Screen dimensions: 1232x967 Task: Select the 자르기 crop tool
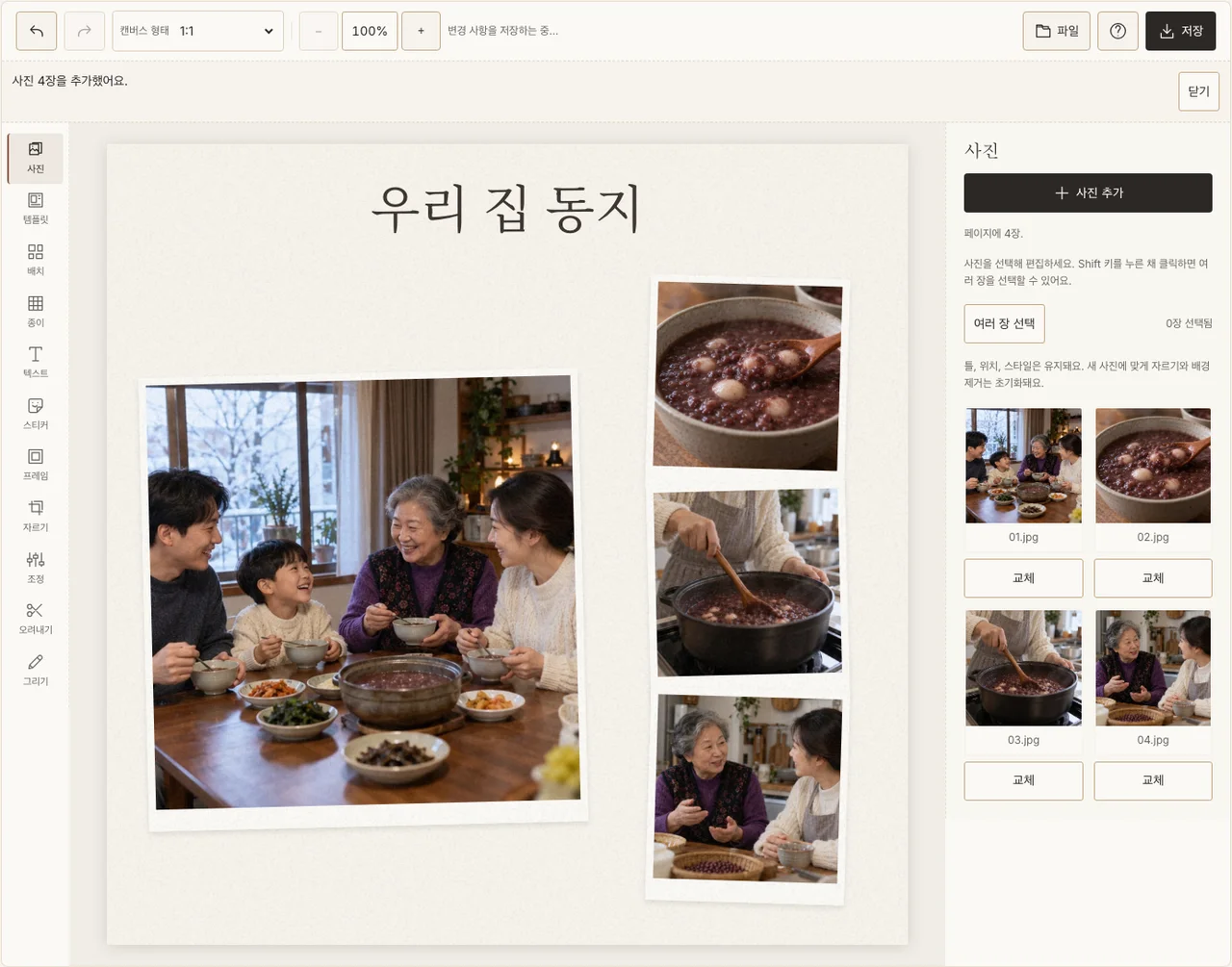pos(36,517)
